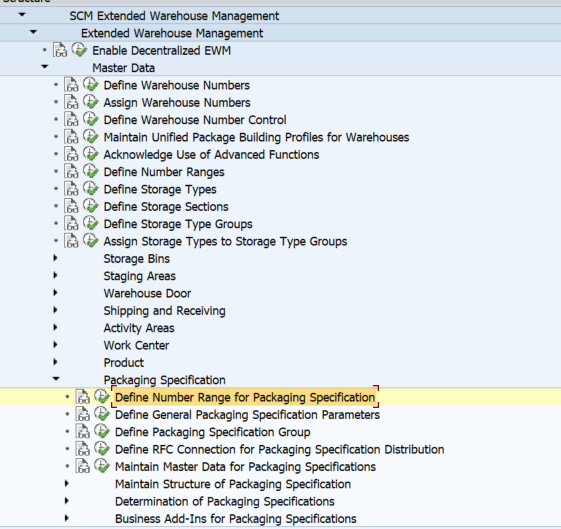
Task: Open documentation icon for Define Storage Types
Action: (72, 189)
